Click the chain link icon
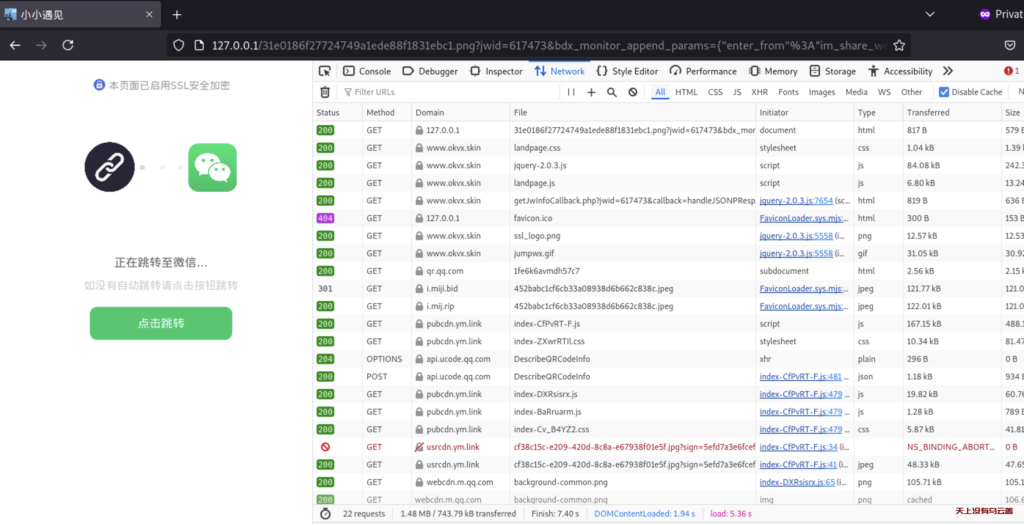Image resolution: width=1024 pixels, height=525 pixels. click(x=110, y=167)
